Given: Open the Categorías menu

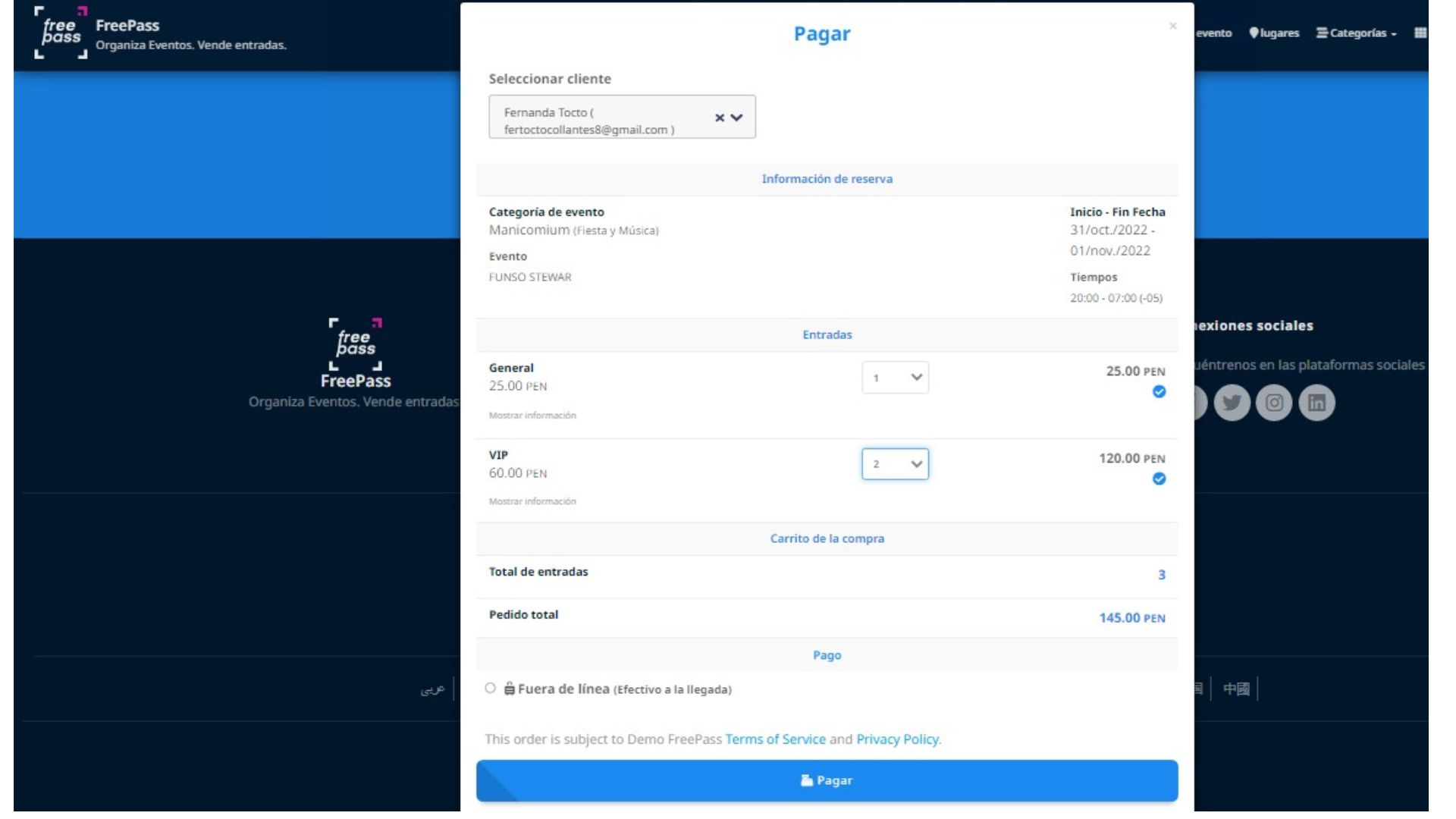Looking at the screenshot, I should pyautogui.click(x=1358, y=33).
